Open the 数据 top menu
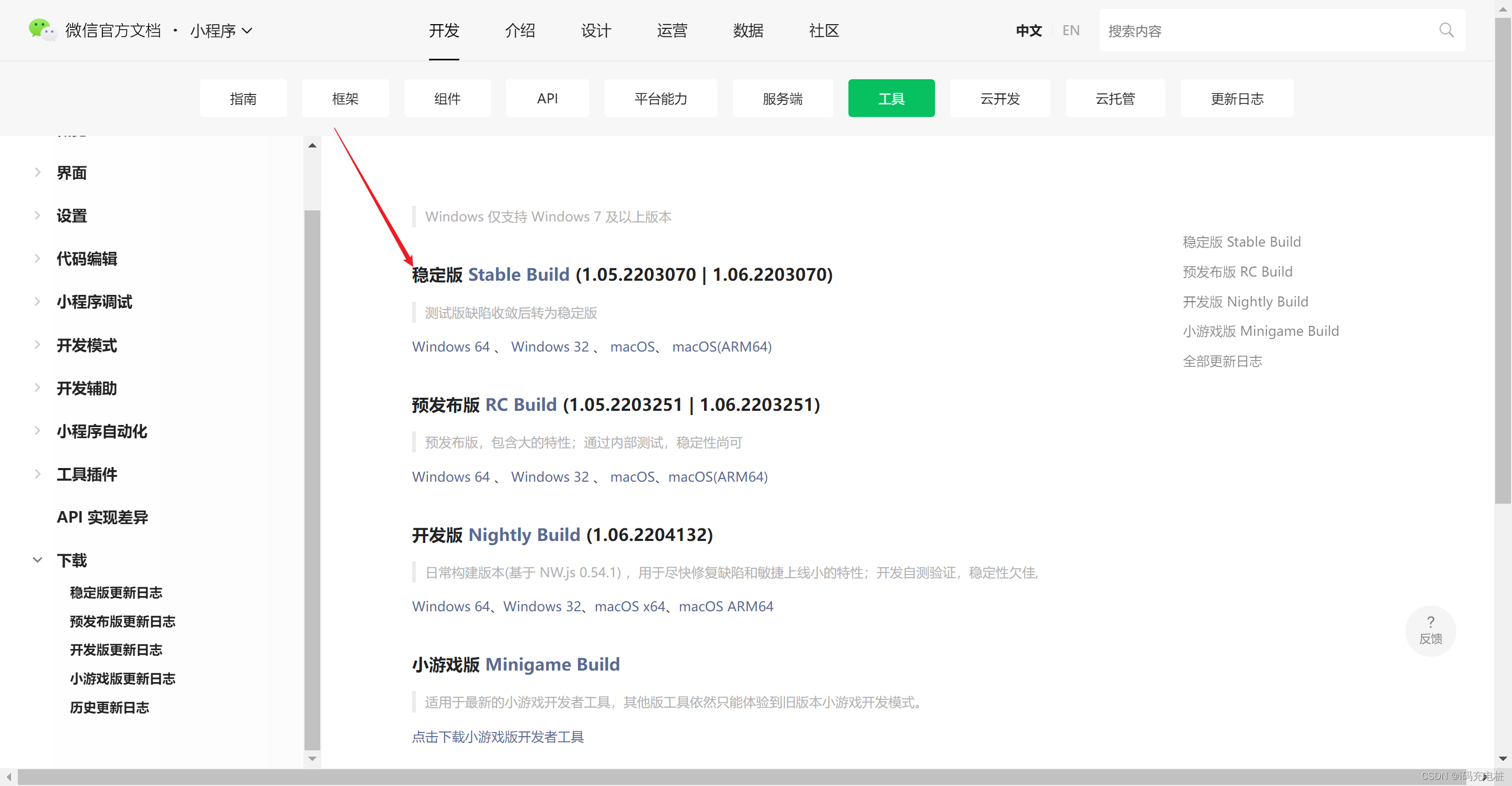 [748, 30]
